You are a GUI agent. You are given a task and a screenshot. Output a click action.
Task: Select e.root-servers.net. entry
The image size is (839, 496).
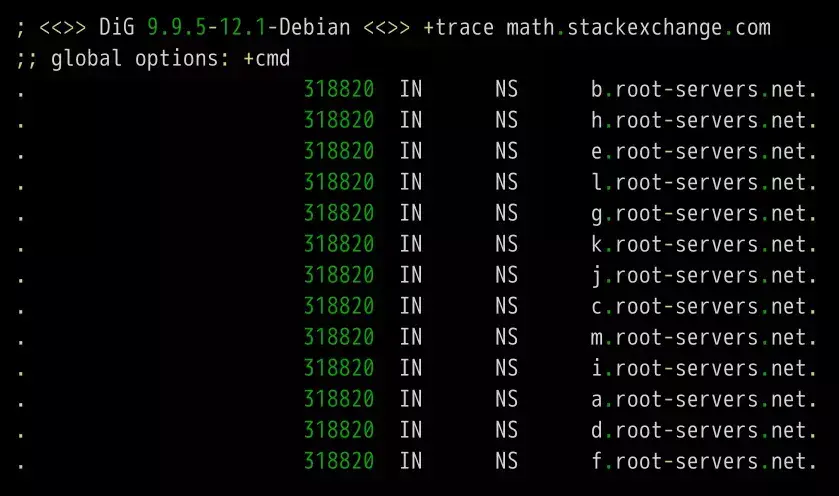pyautogui.click(x=704, y=151)
